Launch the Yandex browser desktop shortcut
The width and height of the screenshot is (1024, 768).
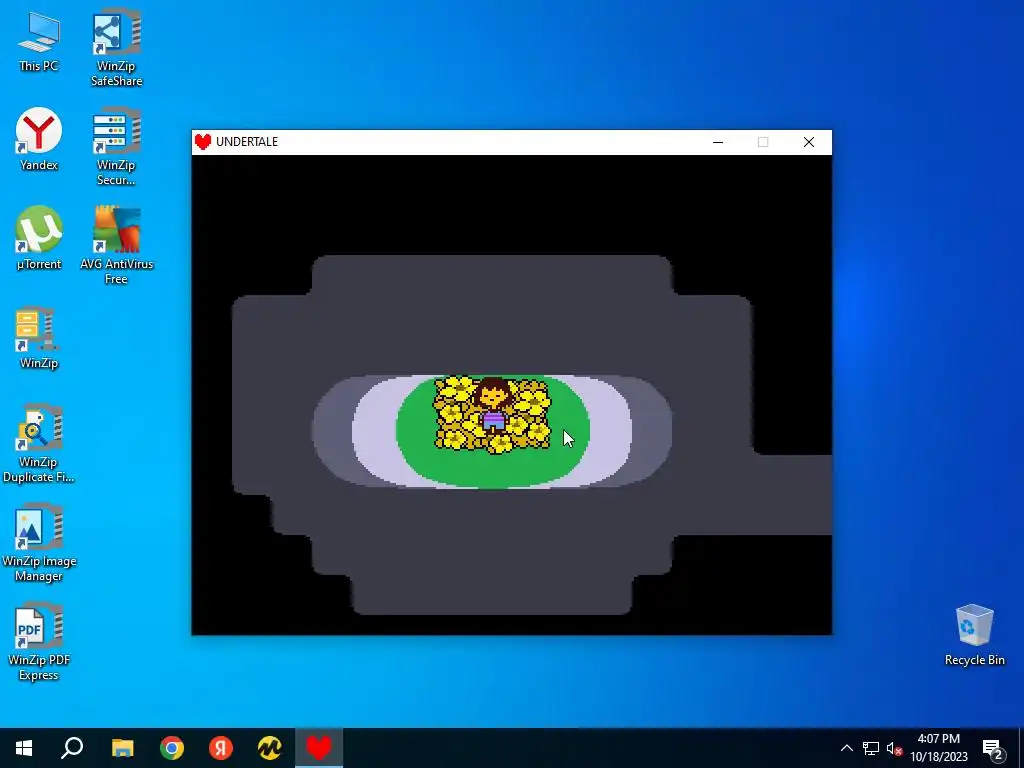coord(39,140)
